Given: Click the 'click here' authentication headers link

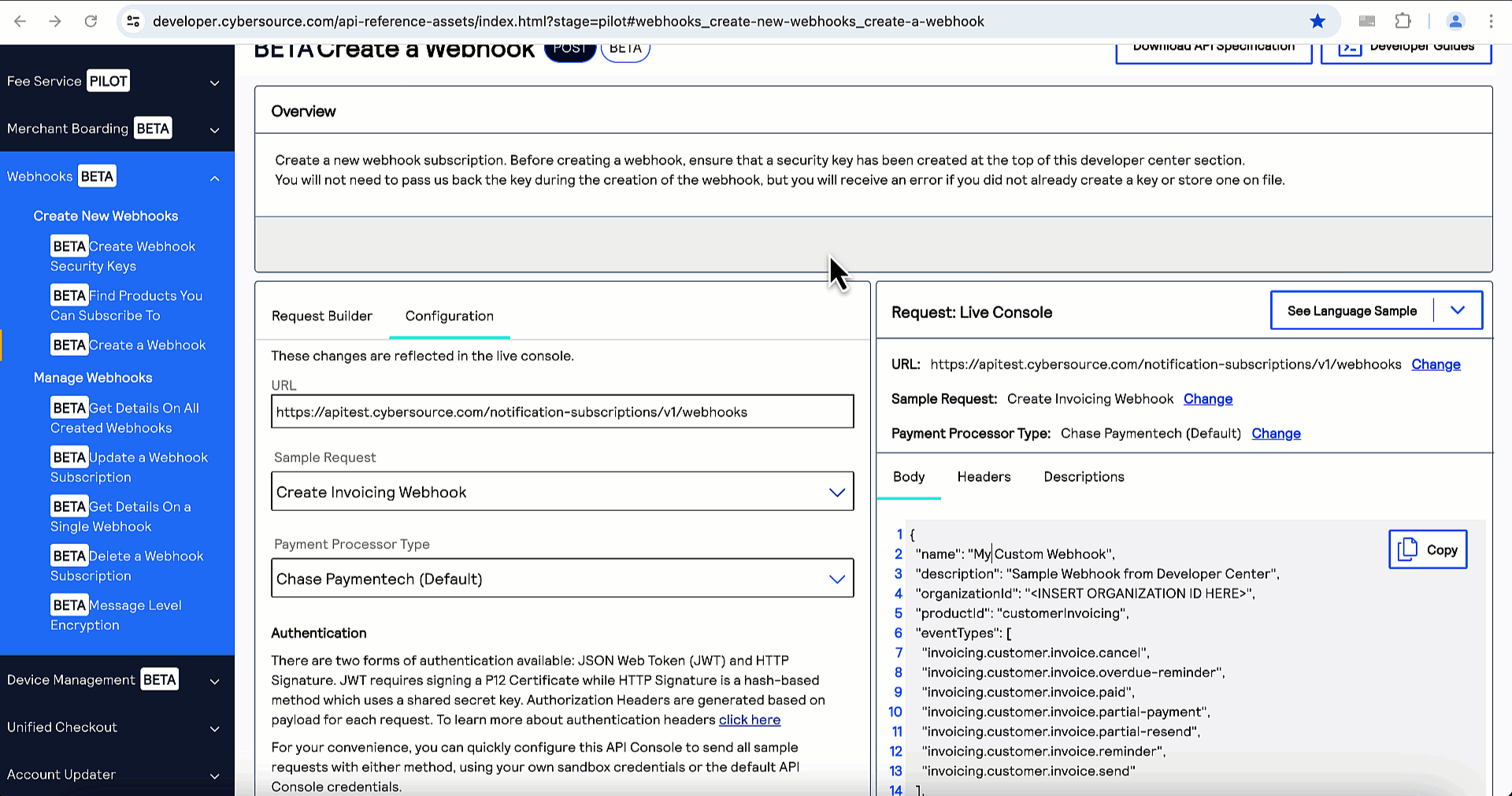Looking at the screenshot, I should (x=749, y=720).
